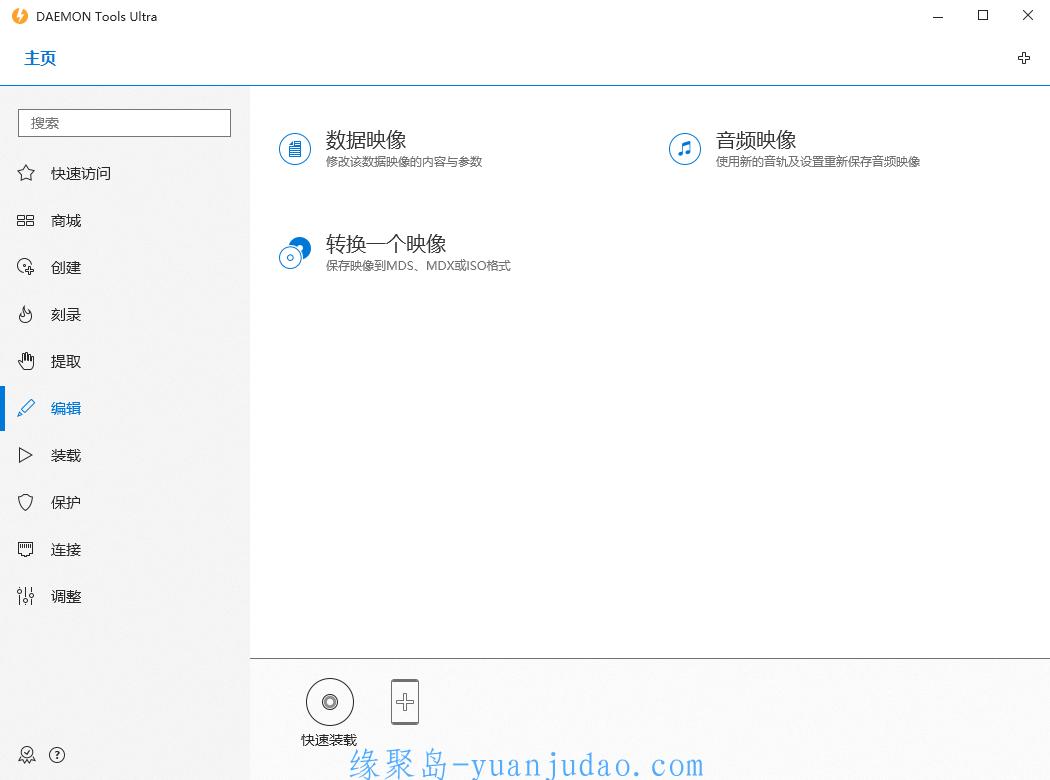This screenshot has height=780, width=1050.
Task: Choose 转换一个映像 convert image option
Action: [385, 244]
